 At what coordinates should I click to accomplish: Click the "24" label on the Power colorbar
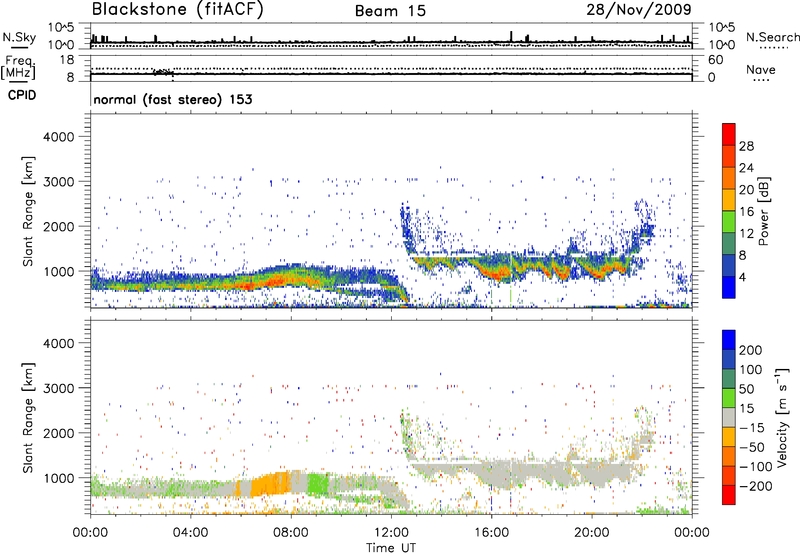[746, 168]
